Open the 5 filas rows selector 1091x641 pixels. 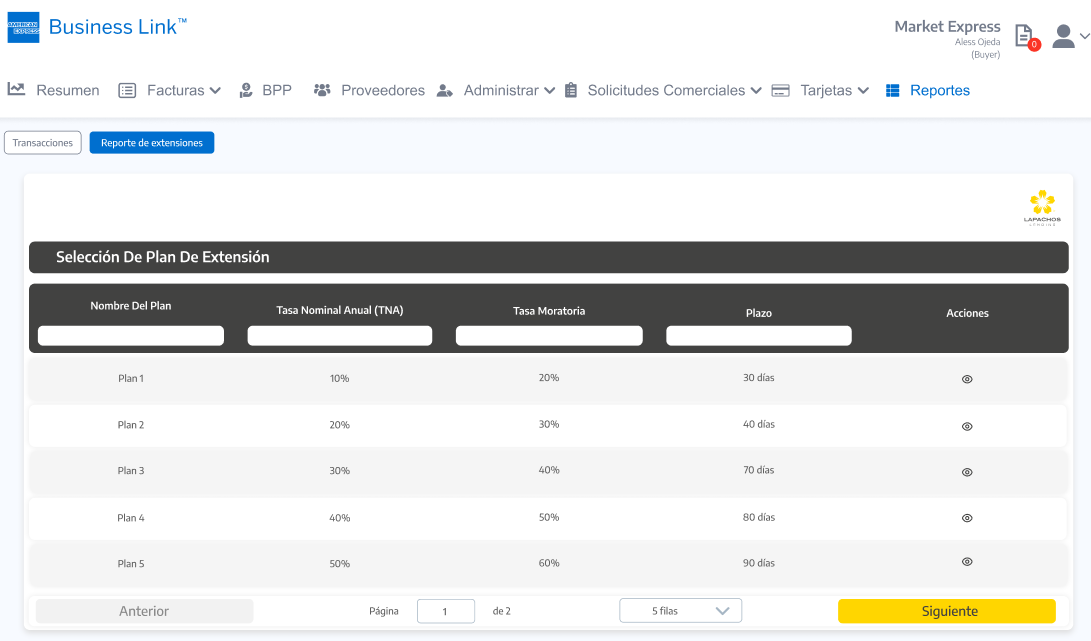point(680,611)
